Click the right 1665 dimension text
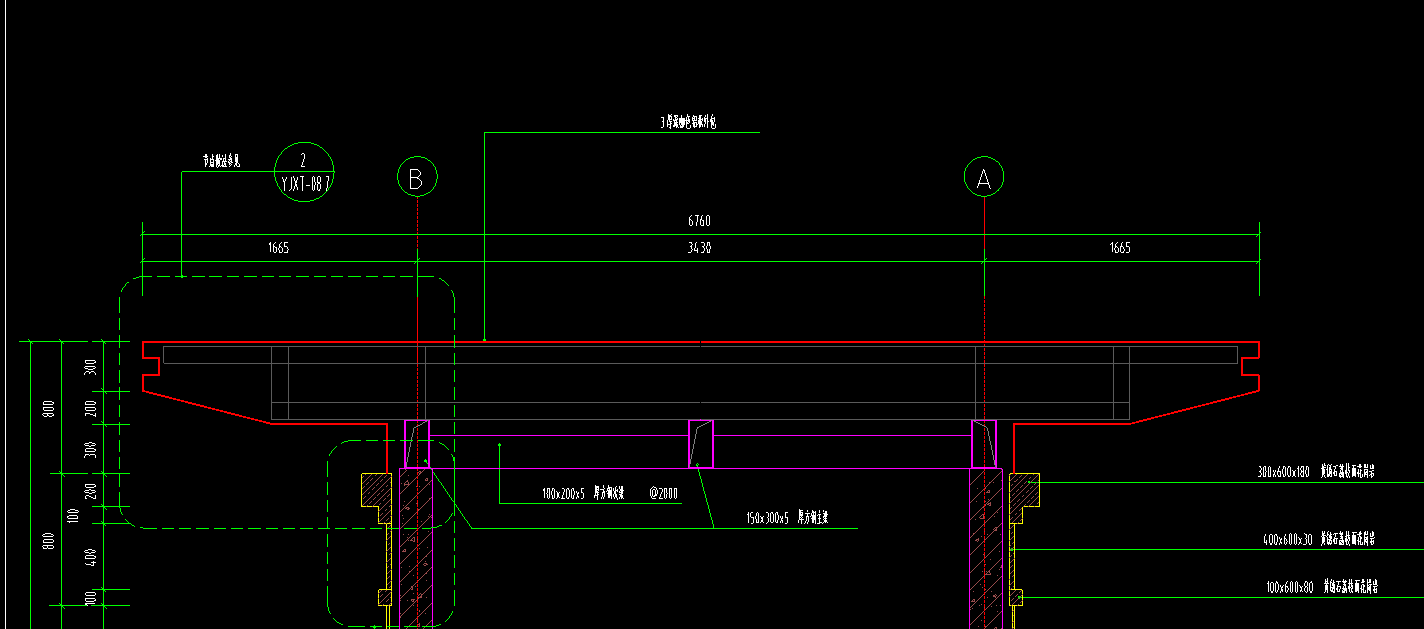This screenshot has width=1424, height=629. (x=1120, y=248)
